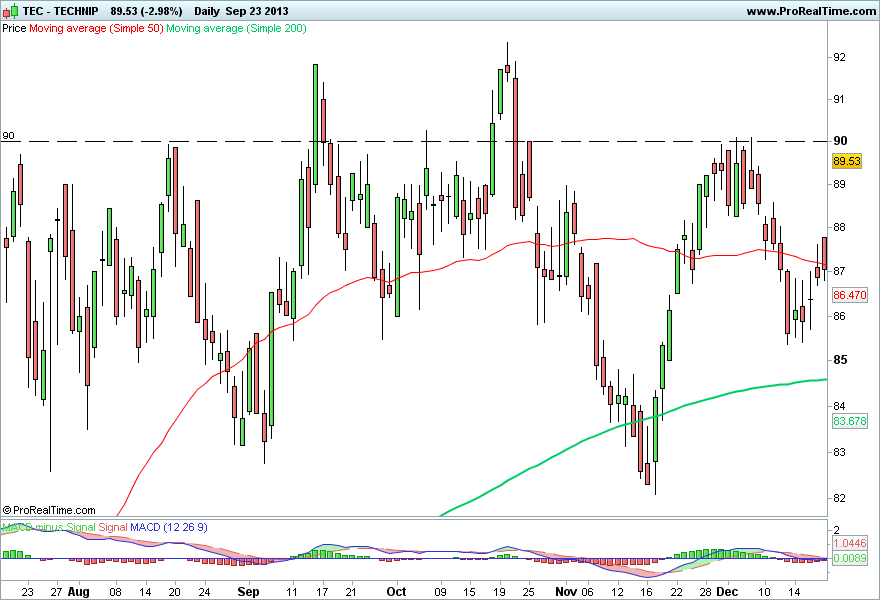Click the Dec month label on time axis
Screen dimensions: 880x600
click(x=727, y=592)
